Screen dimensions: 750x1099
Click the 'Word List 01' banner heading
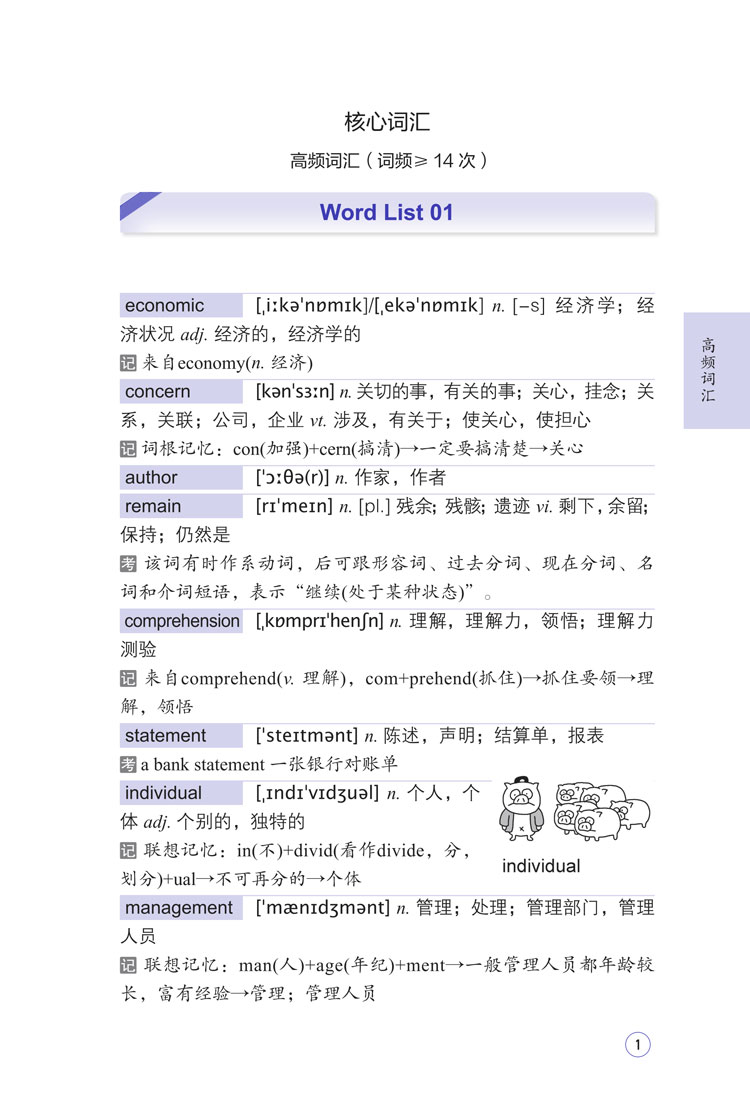[x=386, y=212]
